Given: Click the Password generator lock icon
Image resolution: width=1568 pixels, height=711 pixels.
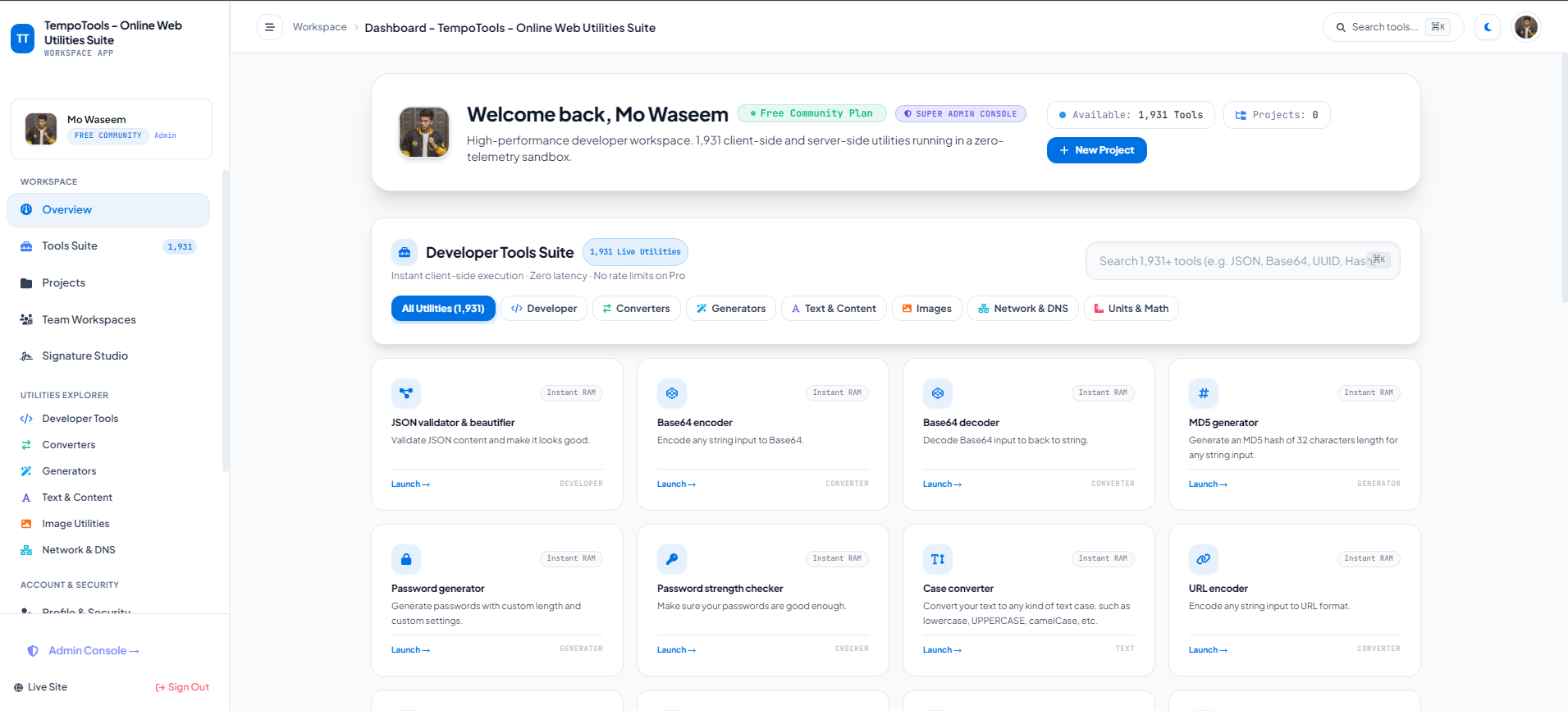Looking at the screenshot, I should [406, 559].
